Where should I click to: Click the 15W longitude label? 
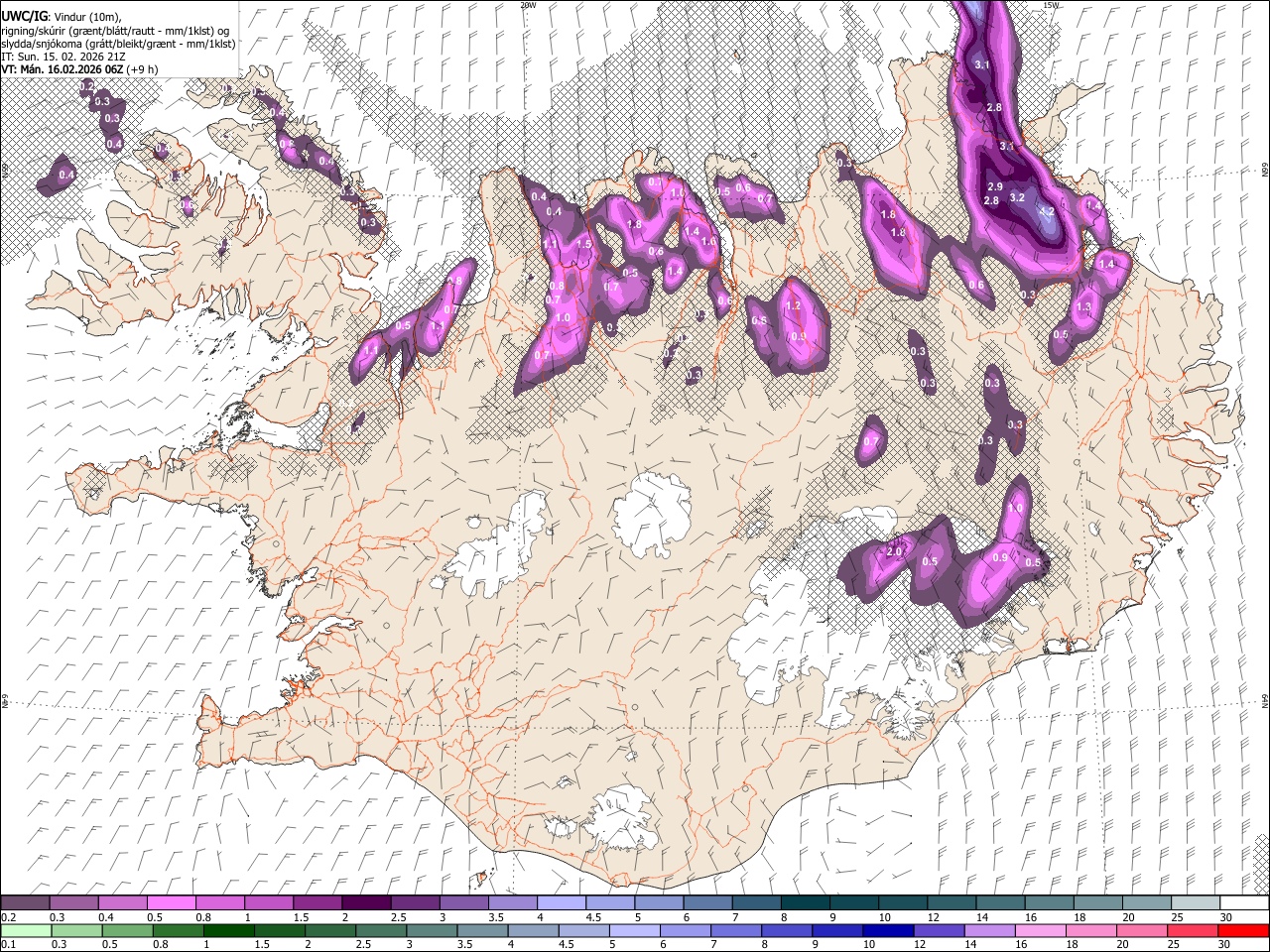(1050, 5)
